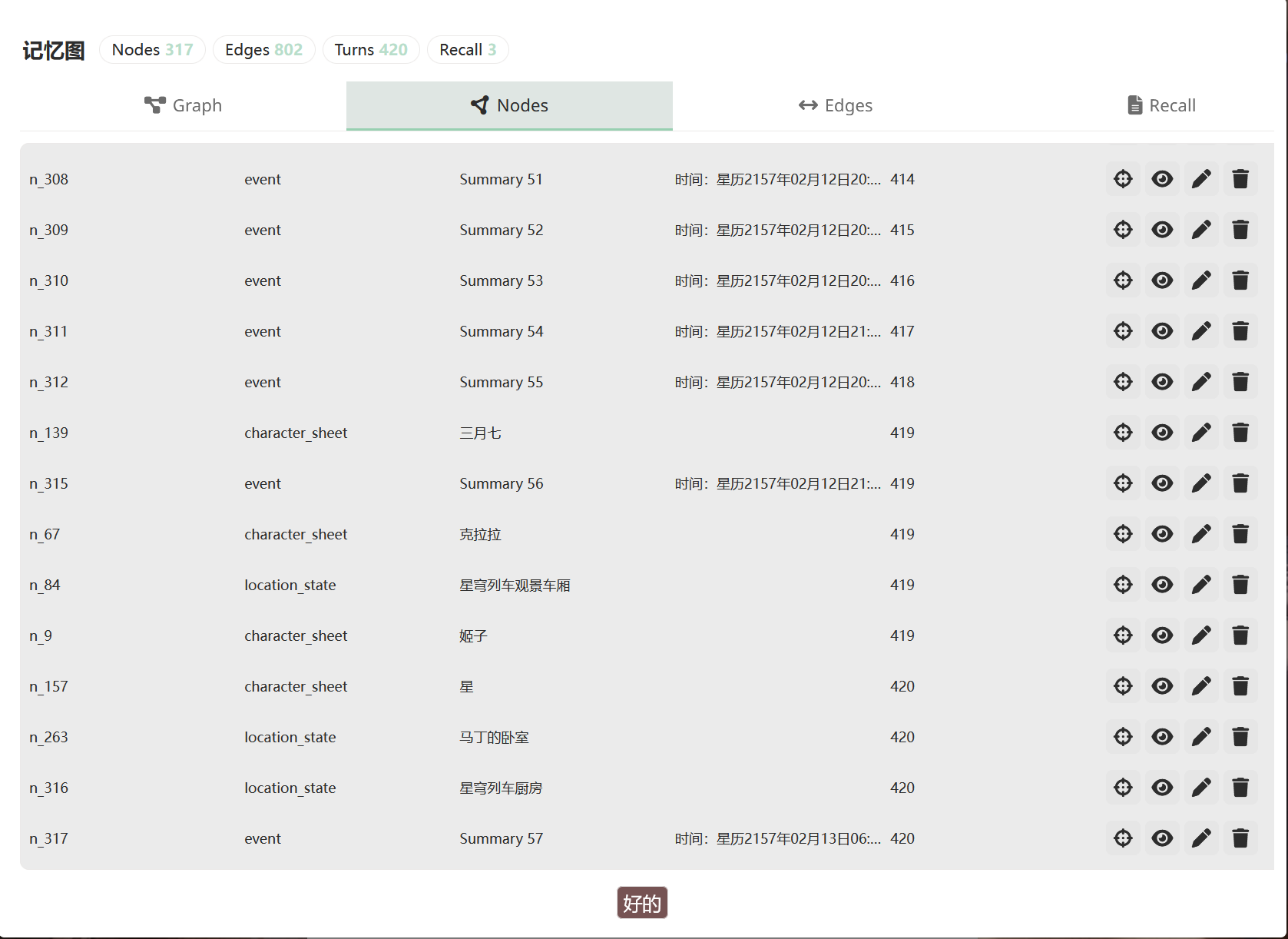
Task: Focus on node n_309 via its crosshair icon
Action: coord(1123,230)
